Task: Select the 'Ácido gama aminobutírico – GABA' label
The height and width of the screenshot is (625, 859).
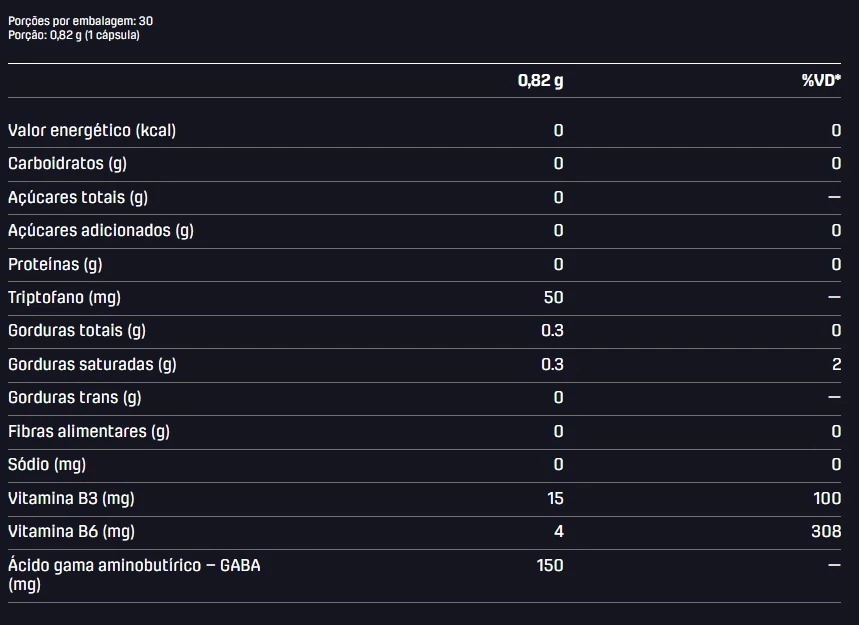Action: pyautogui.click(x=134, y=565)
